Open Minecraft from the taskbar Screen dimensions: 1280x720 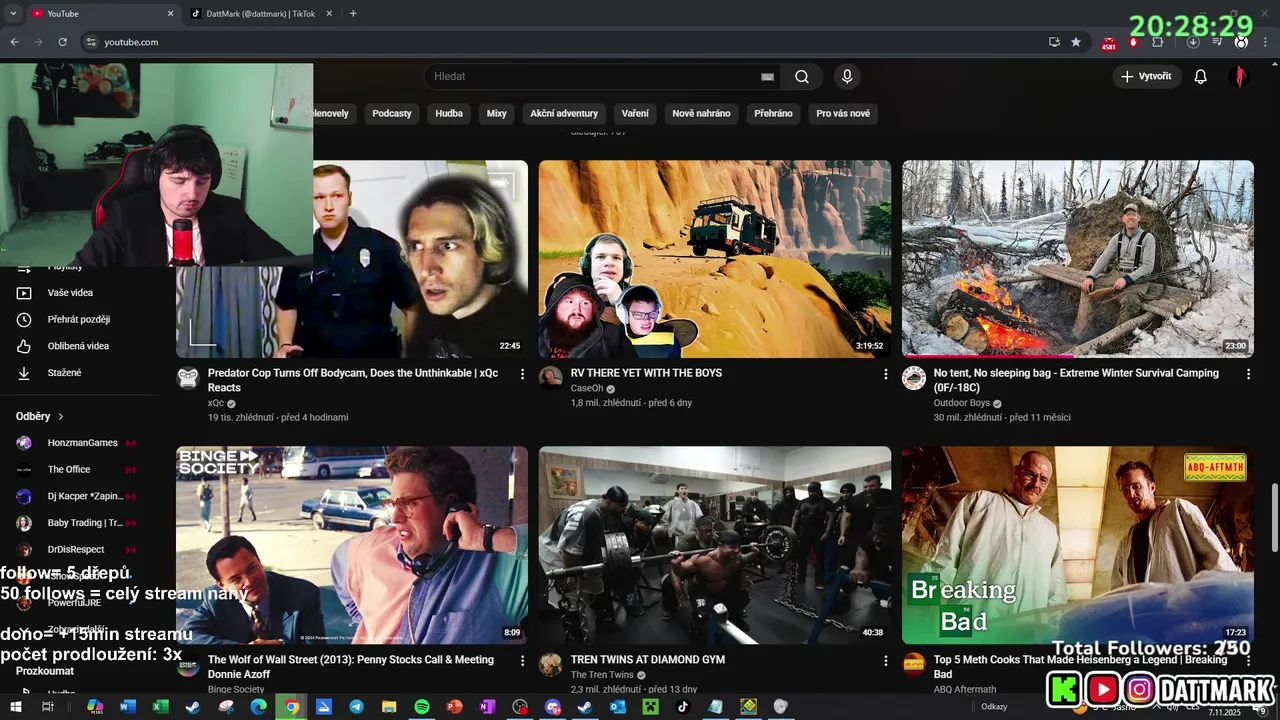pyautogui.click(x=650, y=707)
